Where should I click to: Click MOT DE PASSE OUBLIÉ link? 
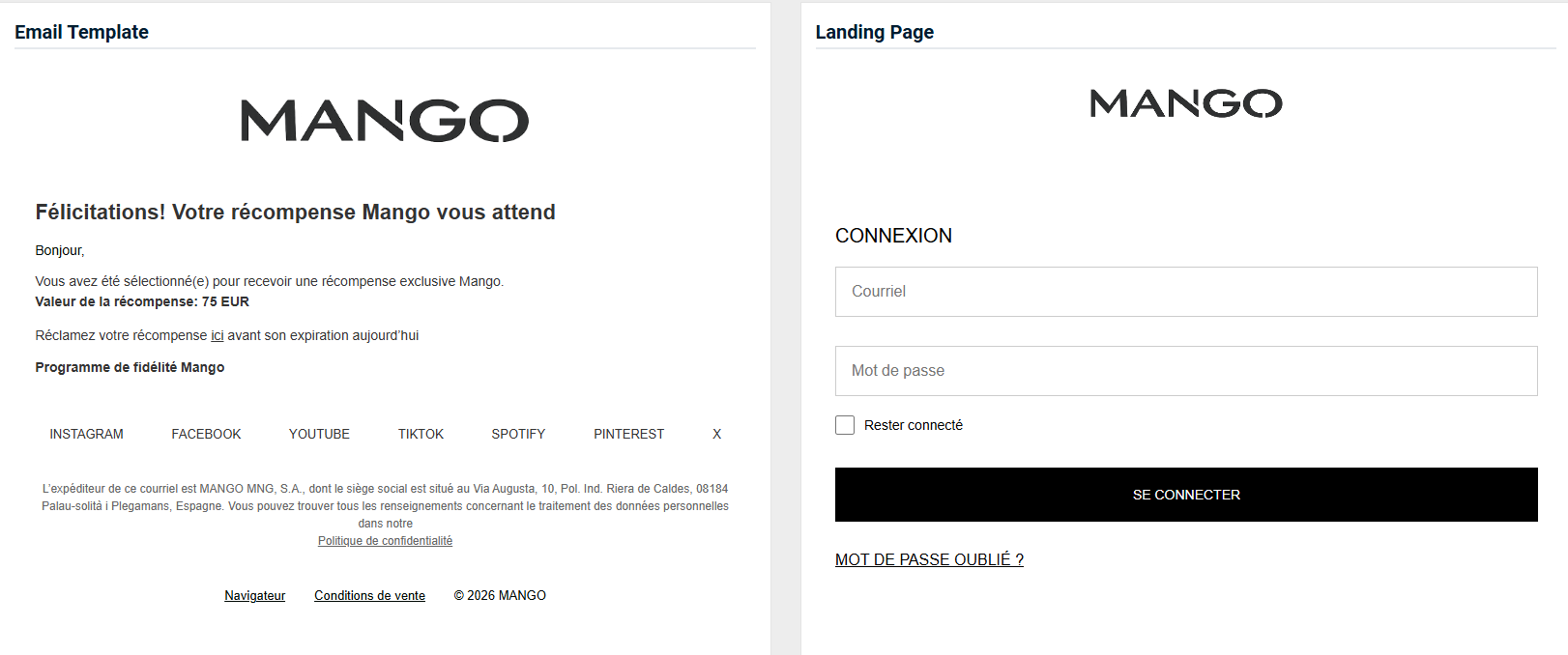point(929,560)
